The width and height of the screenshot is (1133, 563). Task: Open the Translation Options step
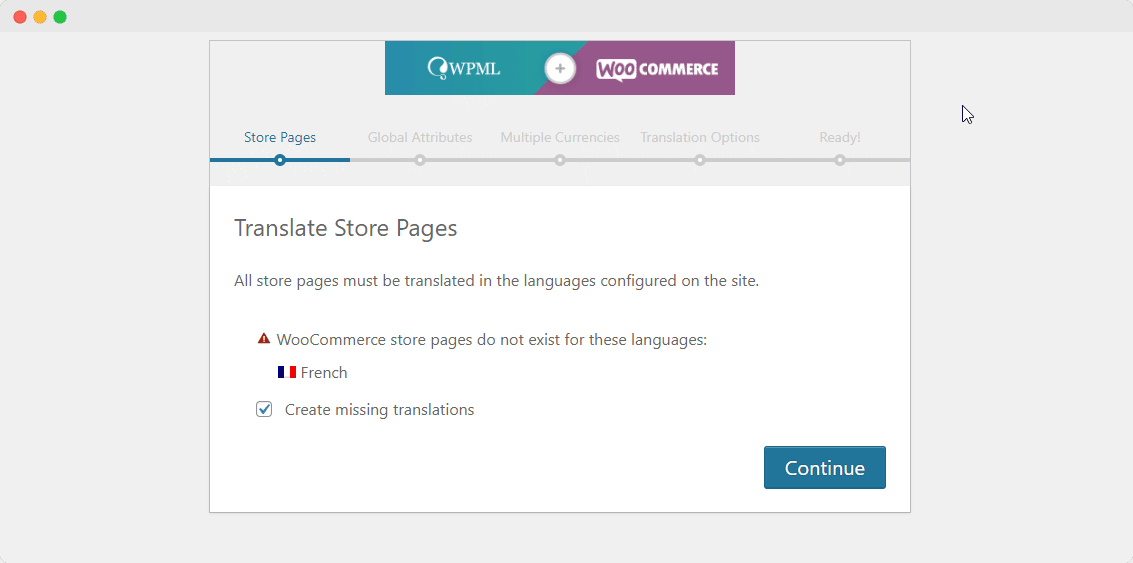(699, 137)
